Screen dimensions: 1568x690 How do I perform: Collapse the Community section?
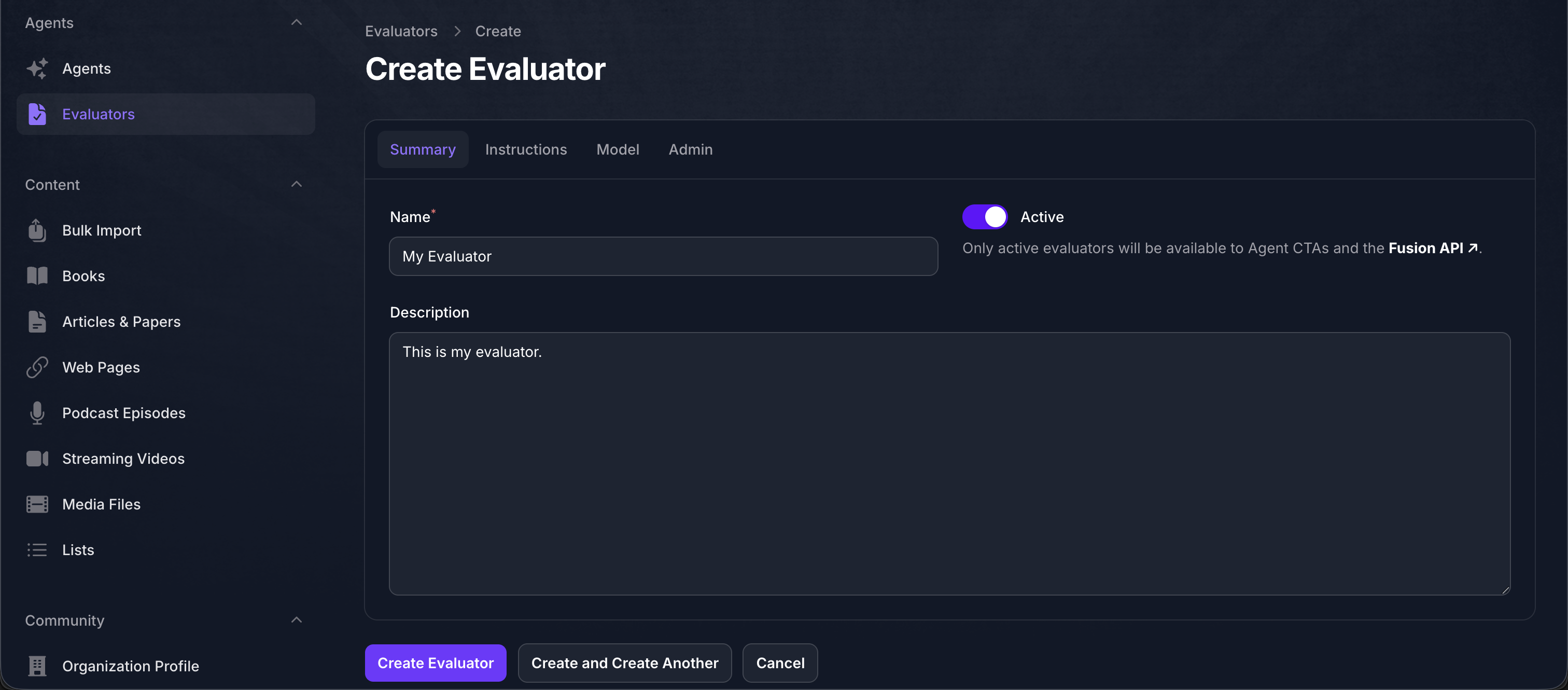297,619
